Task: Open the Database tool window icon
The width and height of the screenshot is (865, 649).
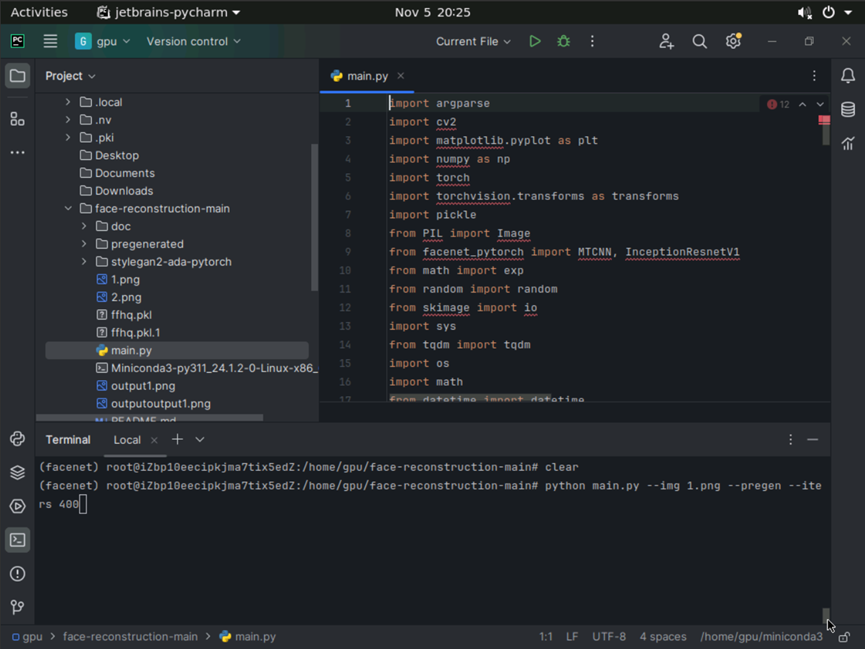Action: point(848,110)
